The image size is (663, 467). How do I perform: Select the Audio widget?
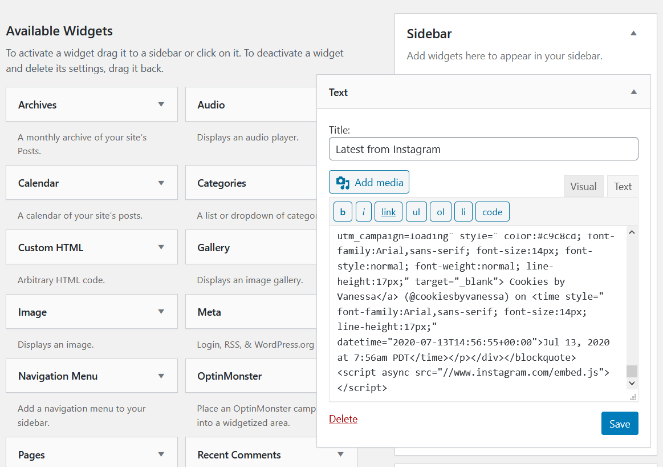pyautogui.click(x=251, y=105)
